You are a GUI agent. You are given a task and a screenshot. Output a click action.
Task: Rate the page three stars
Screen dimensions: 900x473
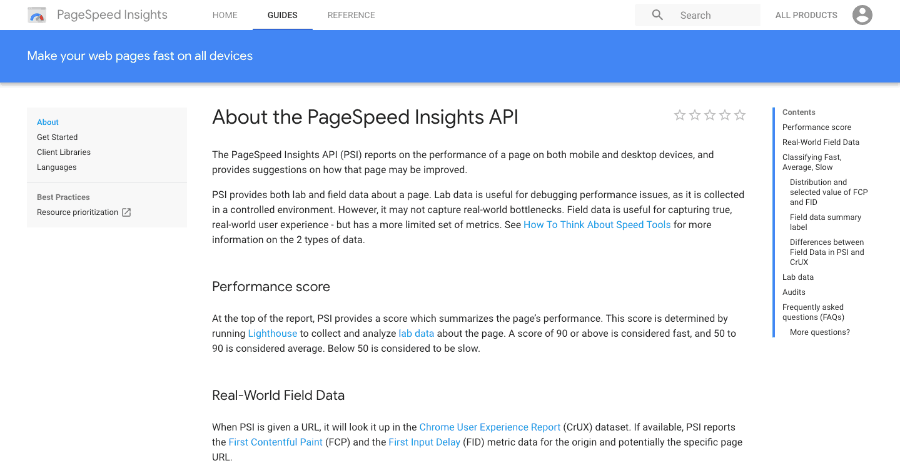pos(710,115)
